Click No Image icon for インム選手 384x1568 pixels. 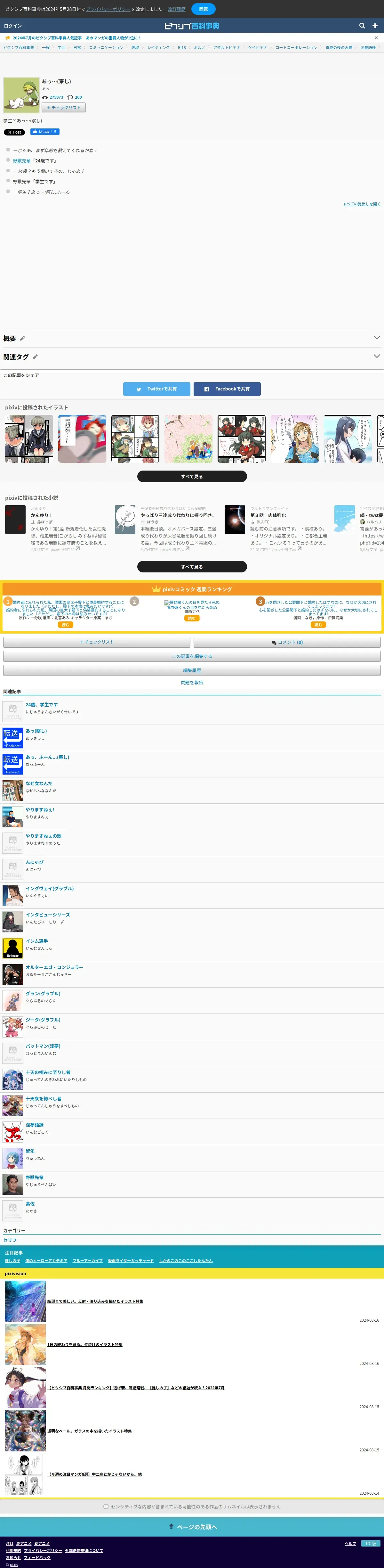13,948
